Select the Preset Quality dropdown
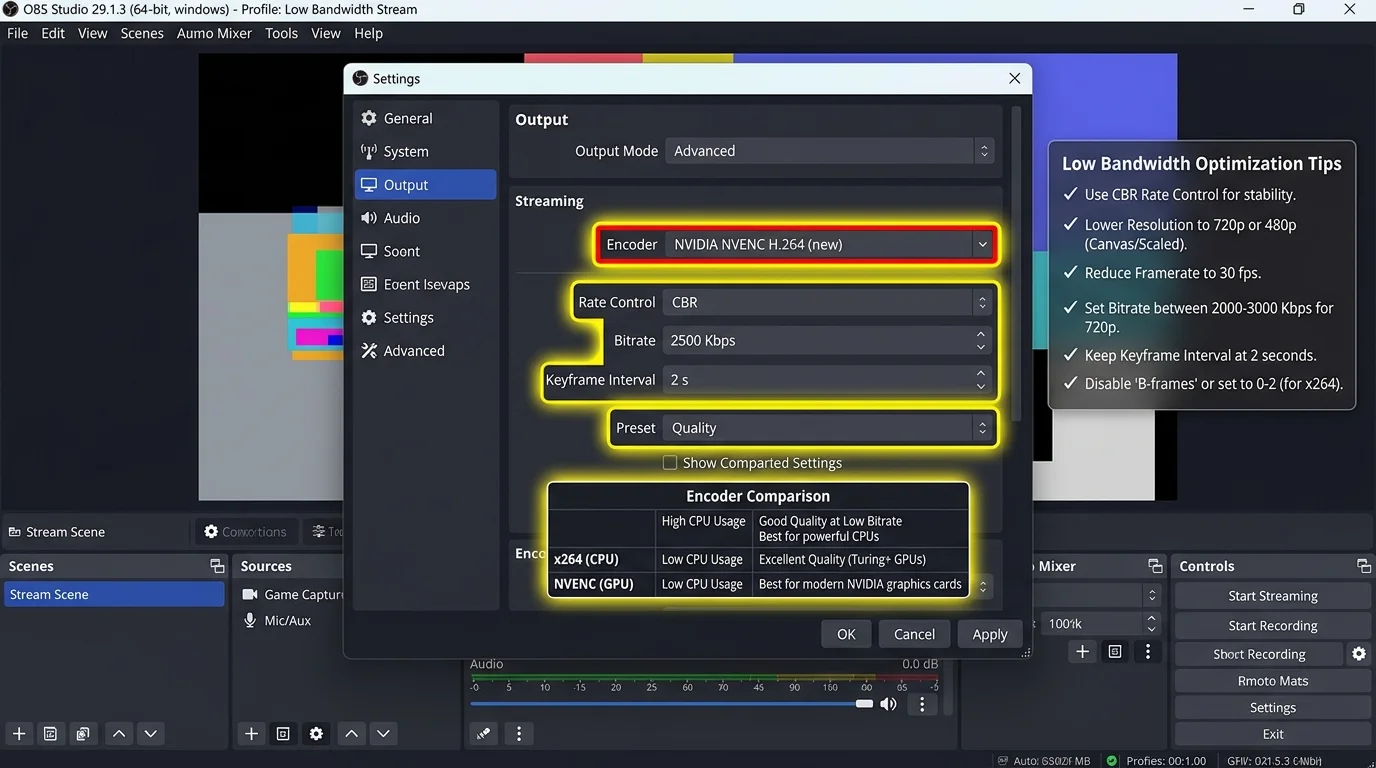The height and width of the screenshot is (768, 1376). (828, 428)
